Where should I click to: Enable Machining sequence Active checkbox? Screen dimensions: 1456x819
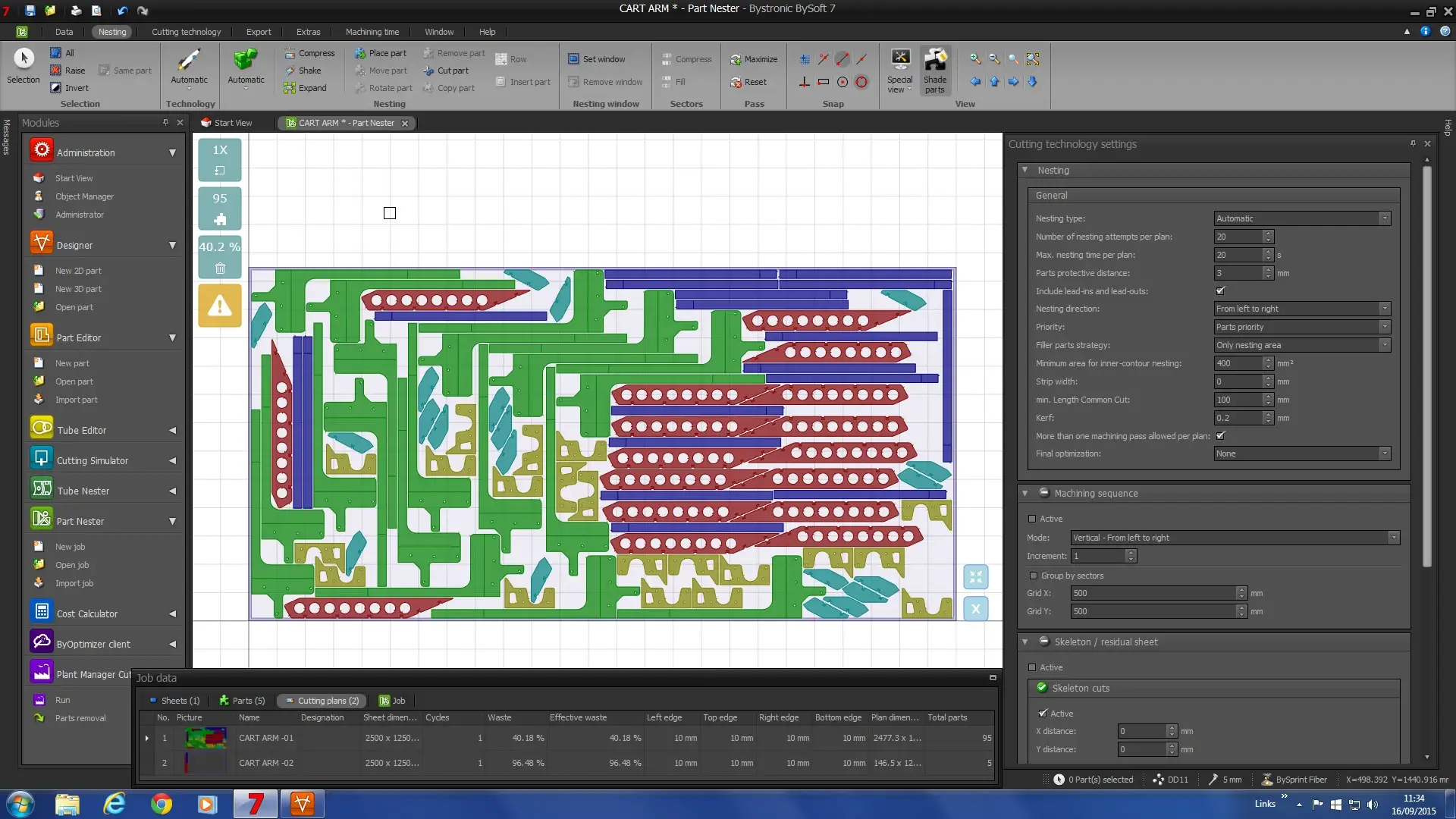click(1032, 519)
